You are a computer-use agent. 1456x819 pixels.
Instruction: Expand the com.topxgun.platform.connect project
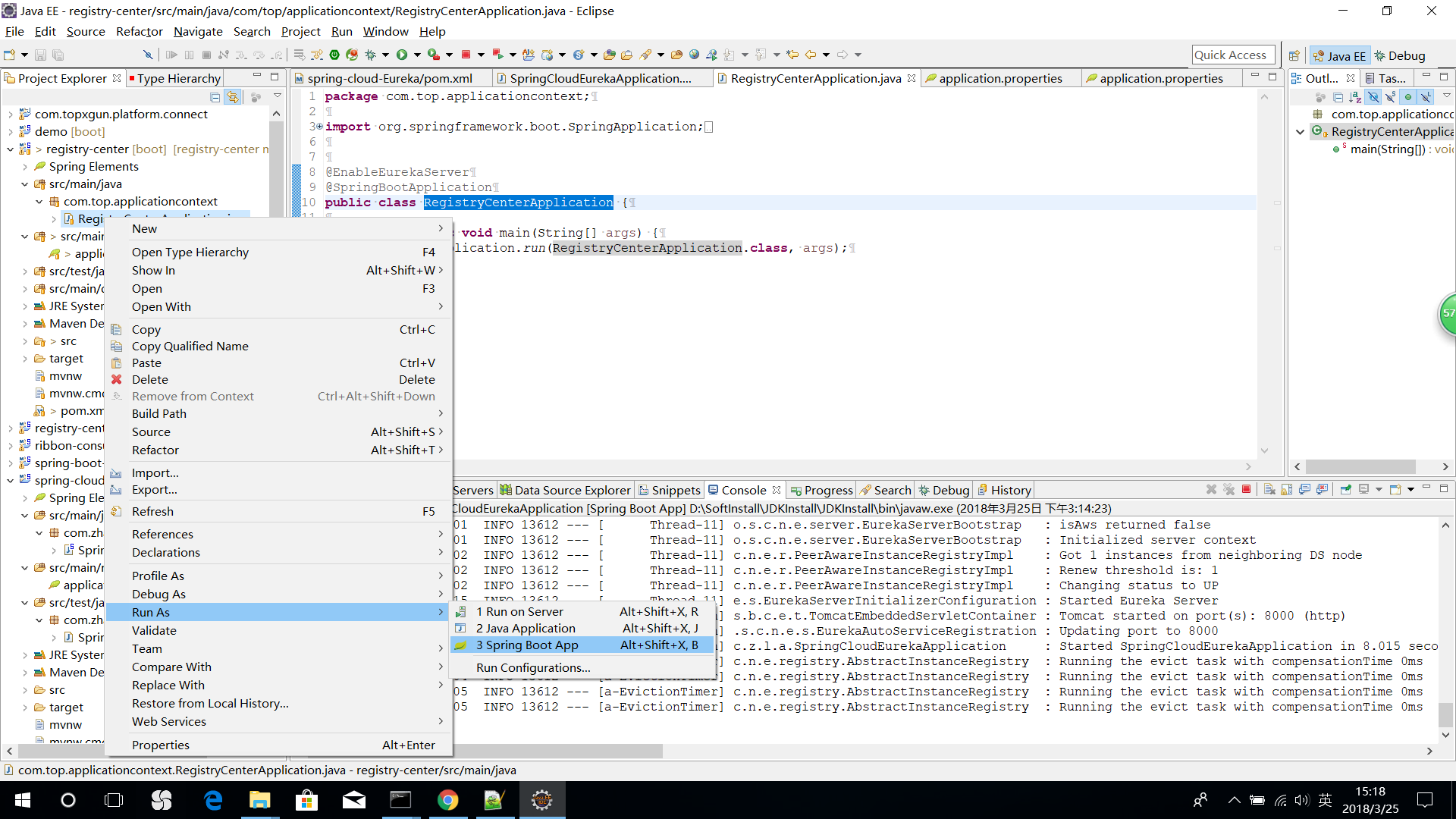11,115
